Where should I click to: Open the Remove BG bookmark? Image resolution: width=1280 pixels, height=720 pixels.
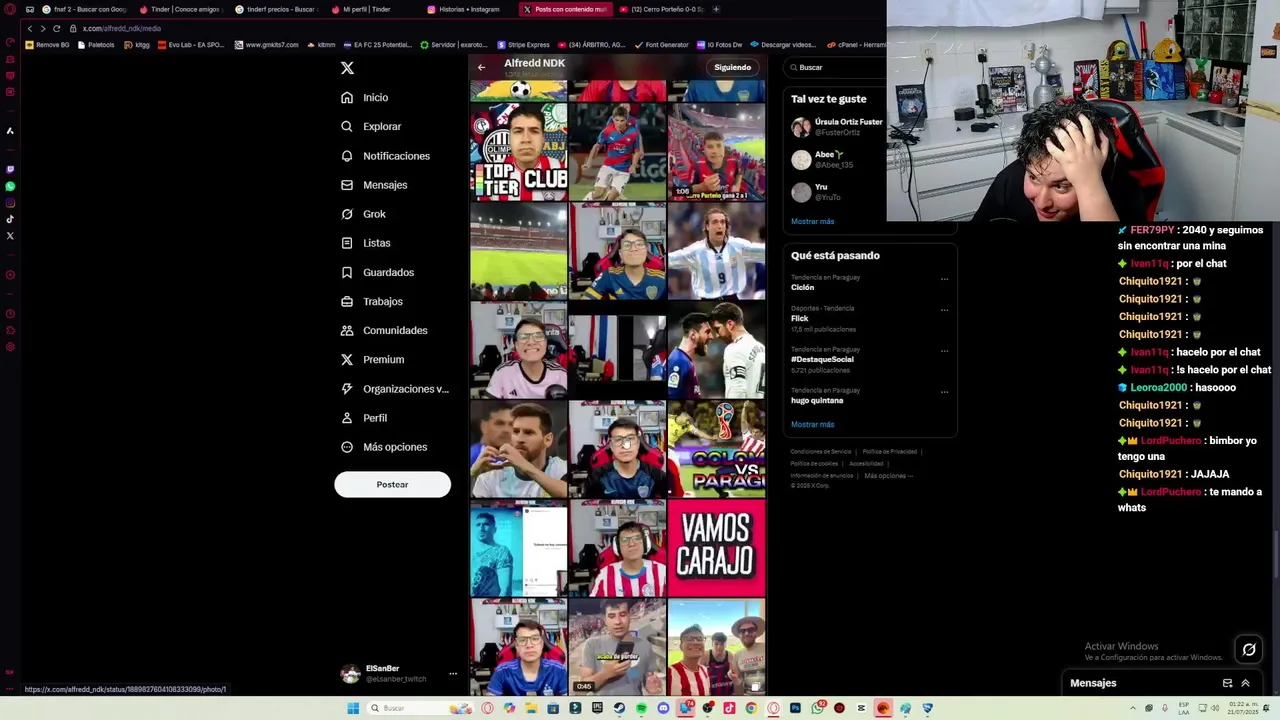[x=48, y=44]
